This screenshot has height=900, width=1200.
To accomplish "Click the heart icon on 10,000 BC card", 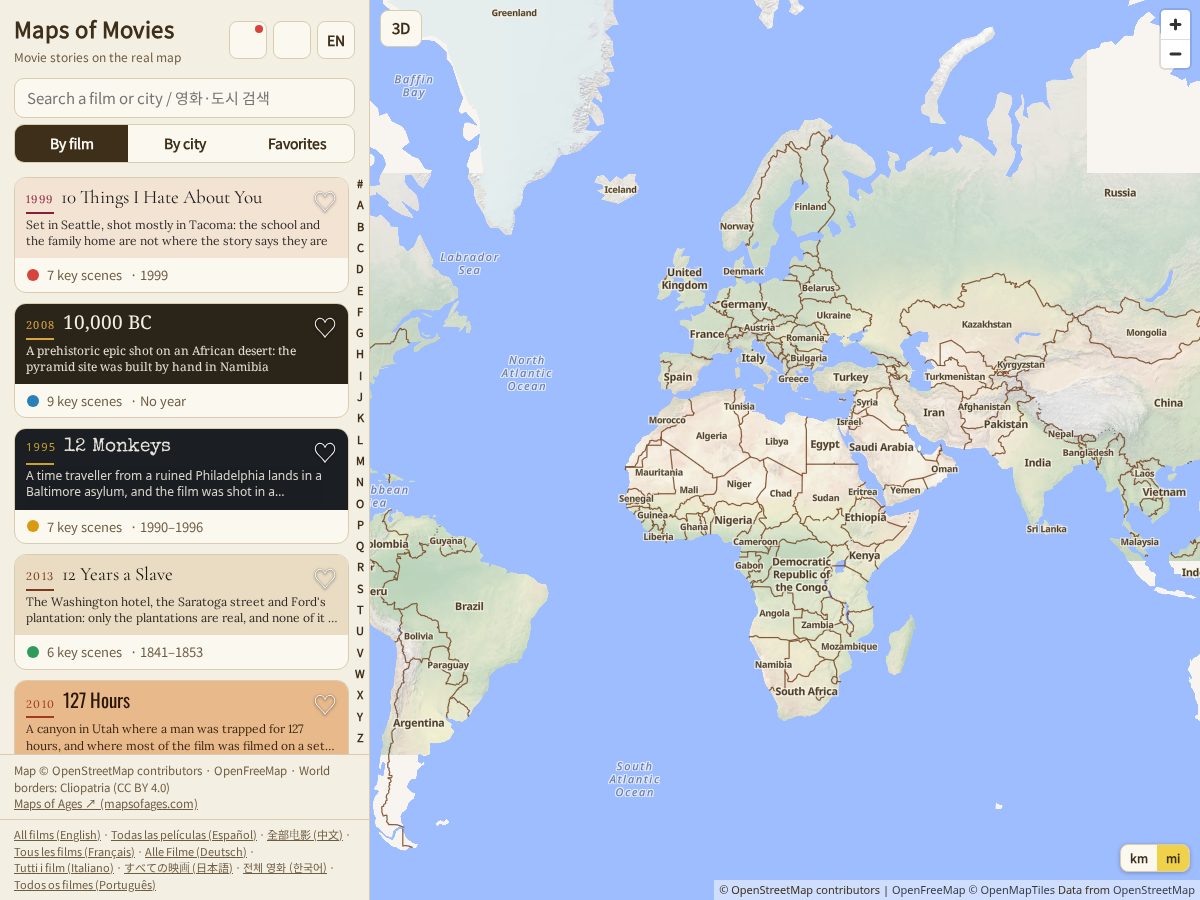I will [325, 327].
